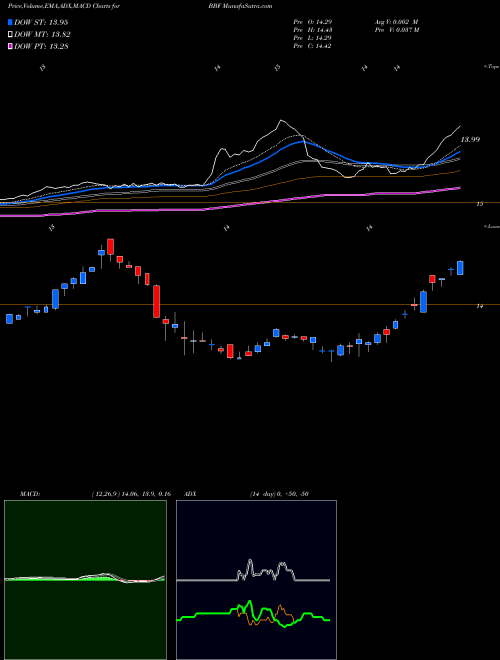Select the 'DOW ST: 13.93' legend text
This screenshot has height=660, width=500.
click(41, 23)
